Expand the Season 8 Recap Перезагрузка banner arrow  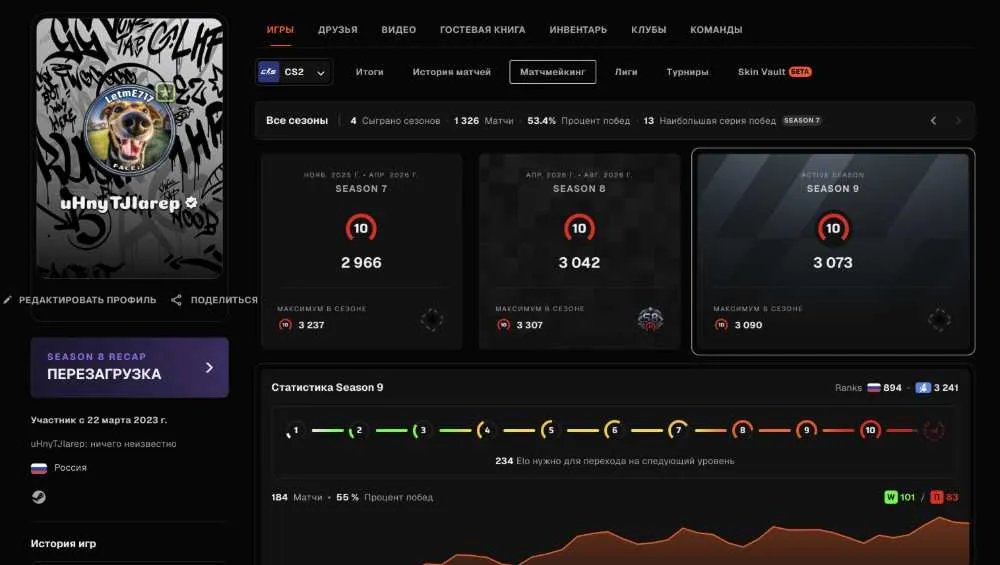click(x=209, y=367)
